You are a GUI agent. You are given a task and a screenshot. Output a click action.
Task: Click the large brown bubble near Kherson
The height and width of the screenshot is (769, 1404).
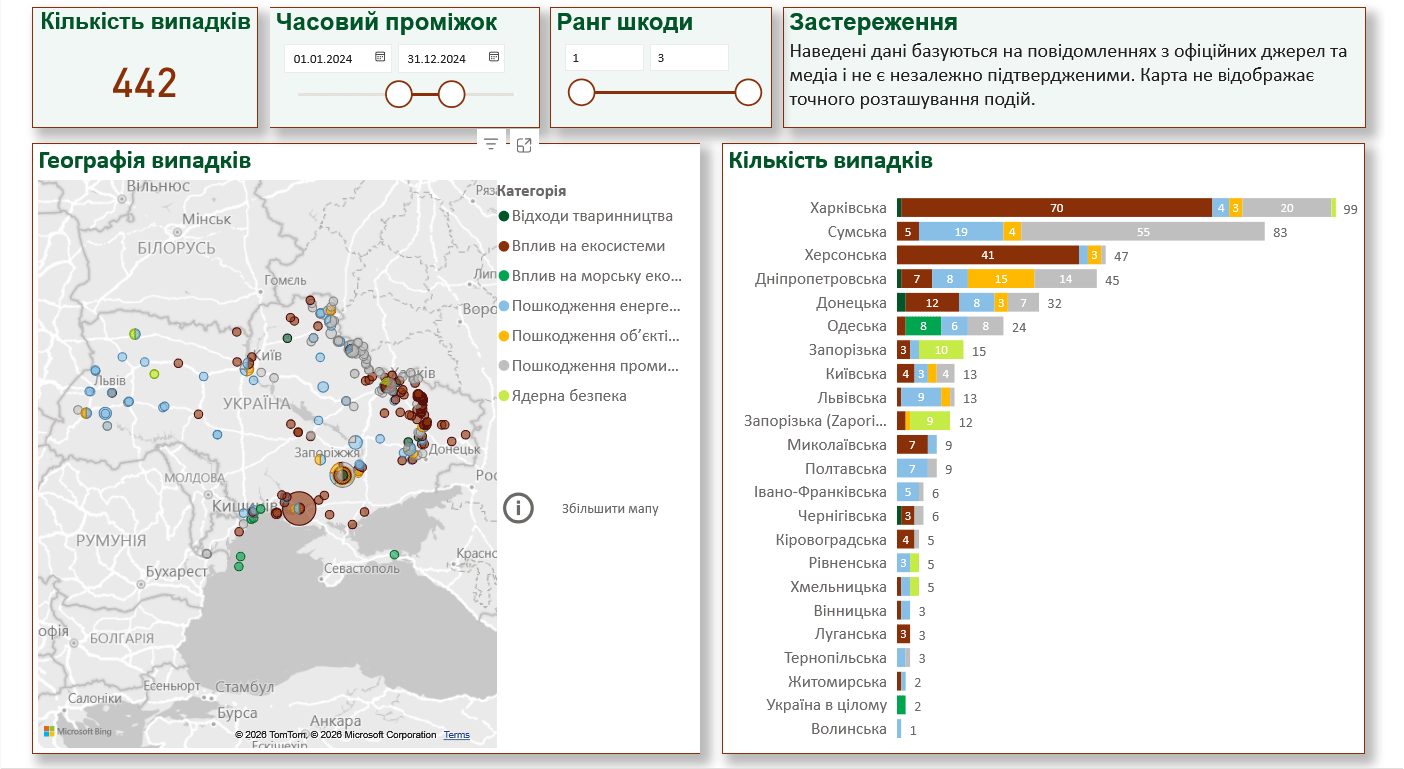(x=298, y=508)
